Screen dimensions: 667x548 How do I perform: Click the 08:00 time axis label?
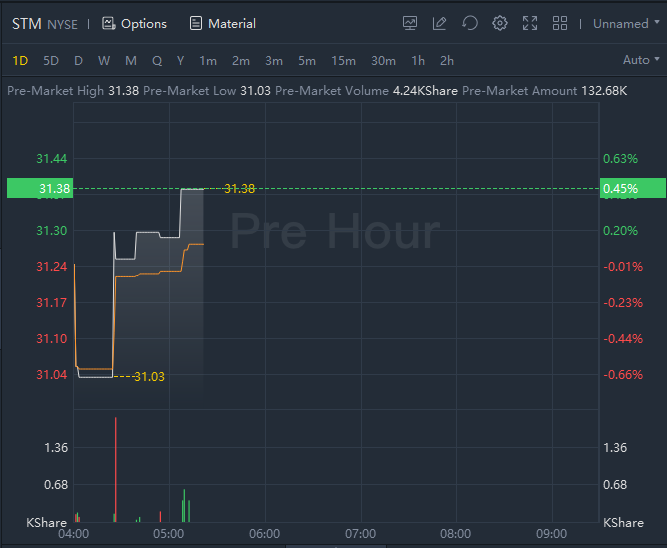point(456,534)
